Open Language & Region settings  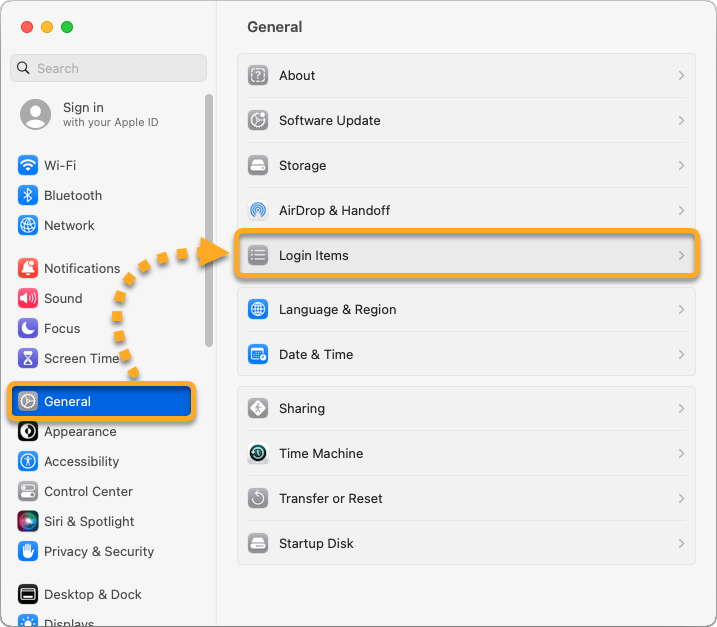(337, 309)
